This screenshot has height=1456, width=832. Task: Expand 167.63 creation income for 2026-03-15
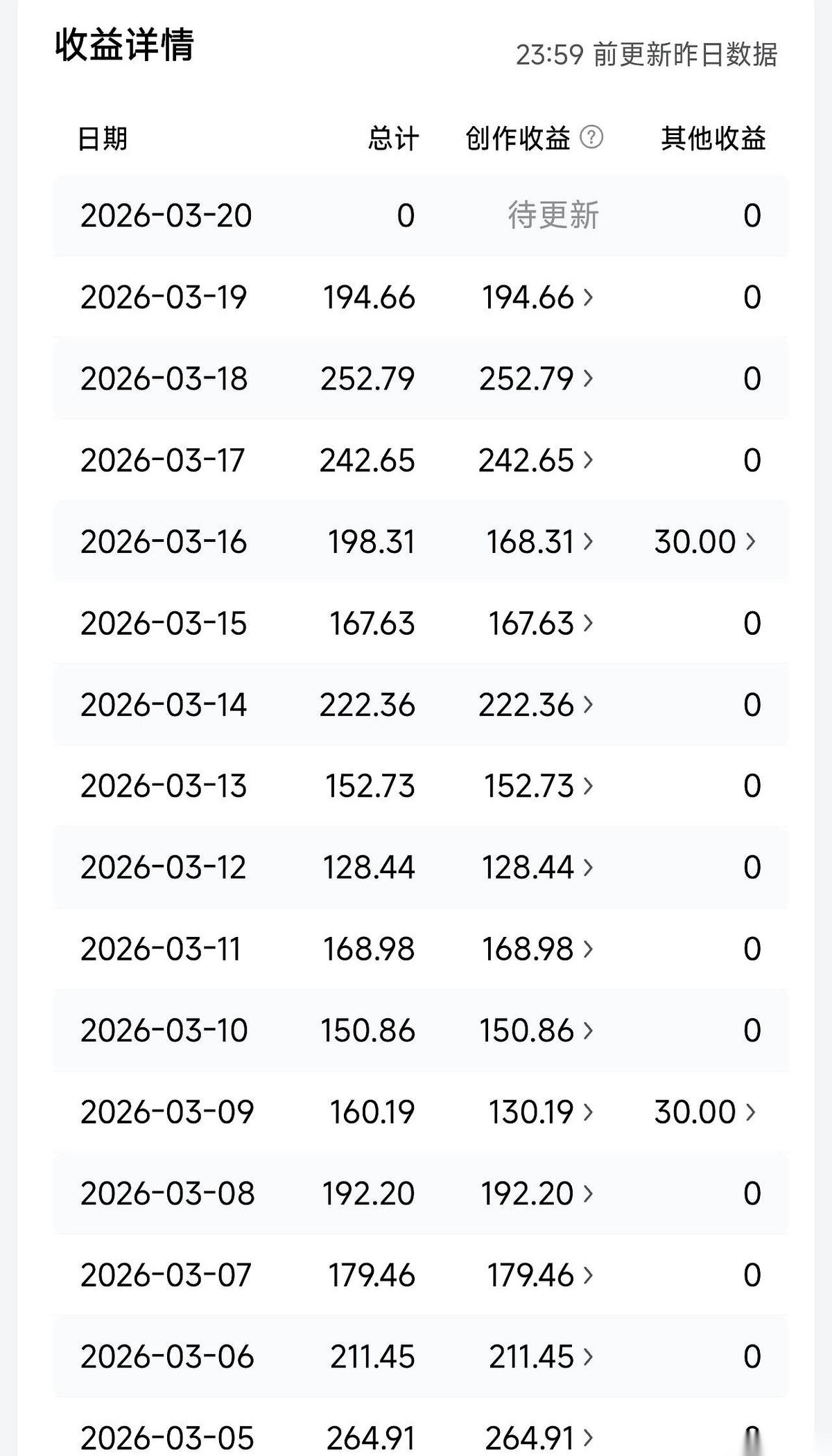(541, 624)
